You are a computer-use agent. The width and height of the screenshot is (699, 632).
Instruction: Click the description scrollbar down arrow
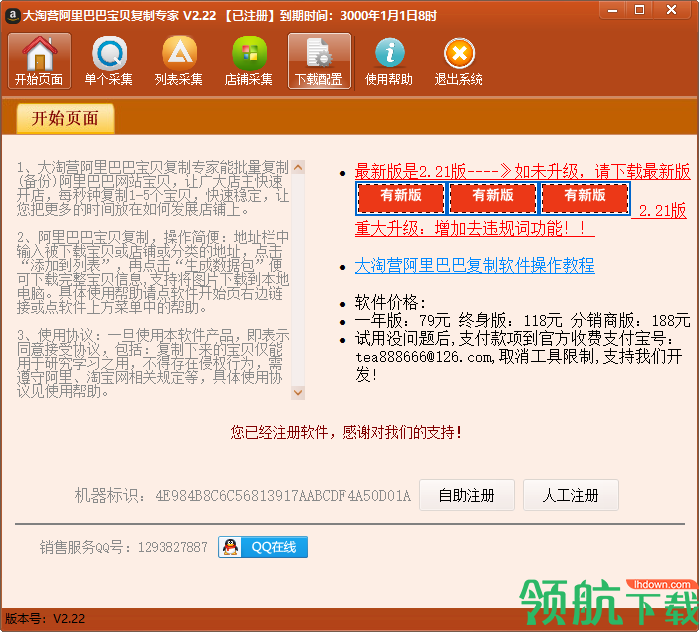pos(298,392)
